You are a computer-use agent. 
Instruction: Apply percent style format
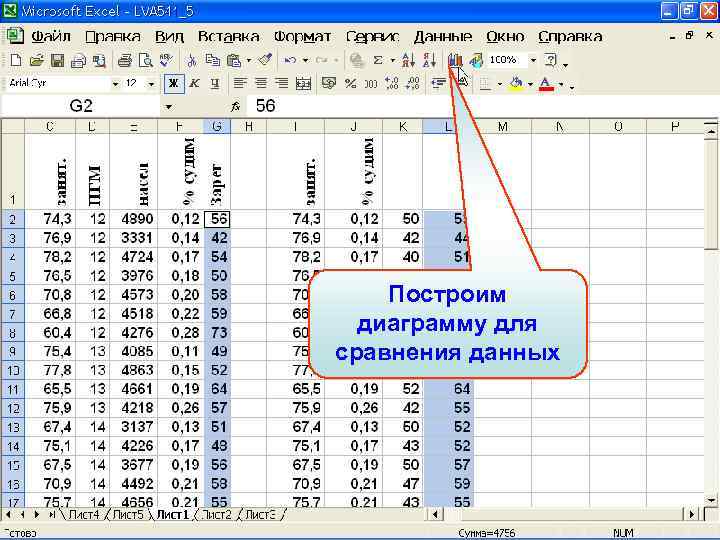[351, 83]
